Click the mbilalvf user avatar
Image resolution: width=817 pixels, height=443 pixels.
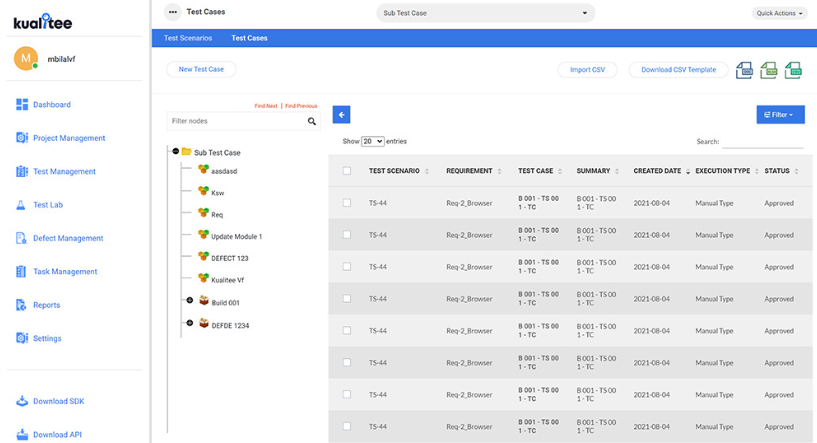tap(26, 58)
